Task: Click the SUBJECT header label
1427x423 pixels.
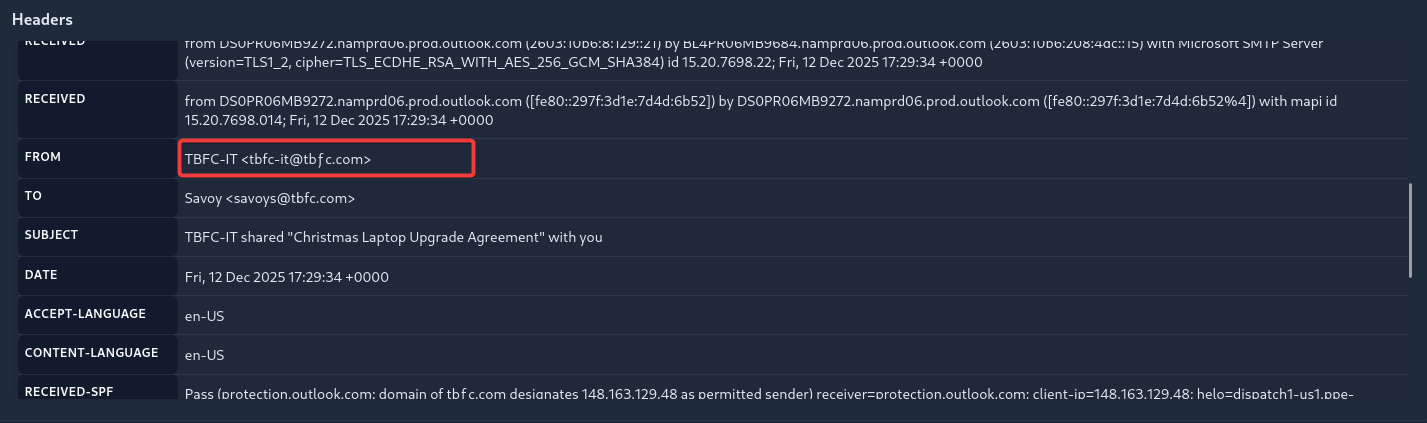Action: coord(51,235)
